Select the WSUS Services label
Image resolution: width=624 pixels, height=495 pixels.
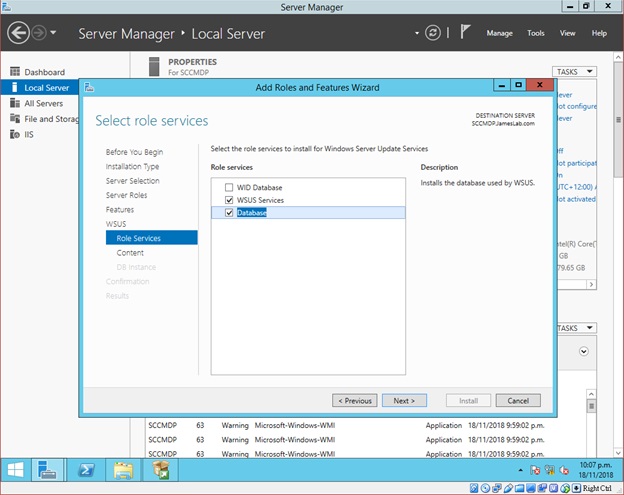pos(260,200)
